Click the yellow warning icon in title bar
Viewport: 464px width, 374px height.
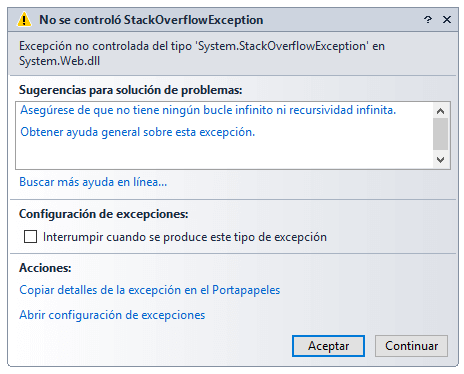click(x=24, y=19)
